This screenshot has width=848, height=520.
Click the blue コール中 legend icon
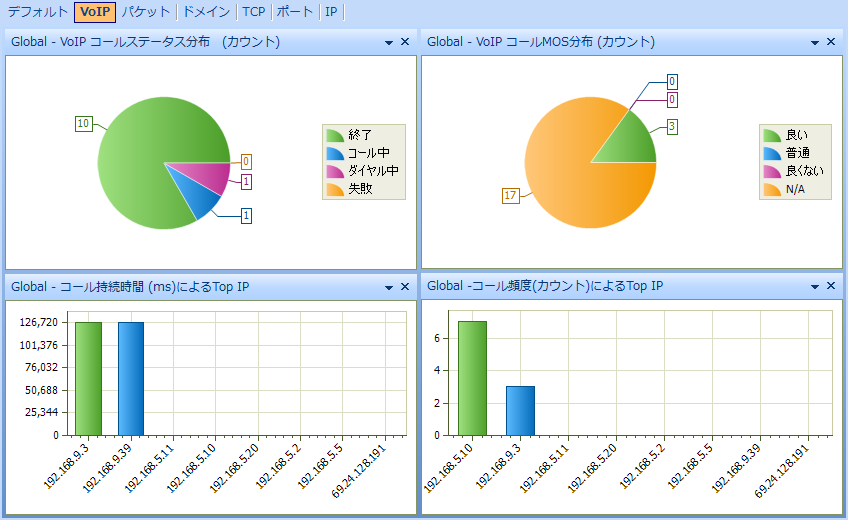335,153
